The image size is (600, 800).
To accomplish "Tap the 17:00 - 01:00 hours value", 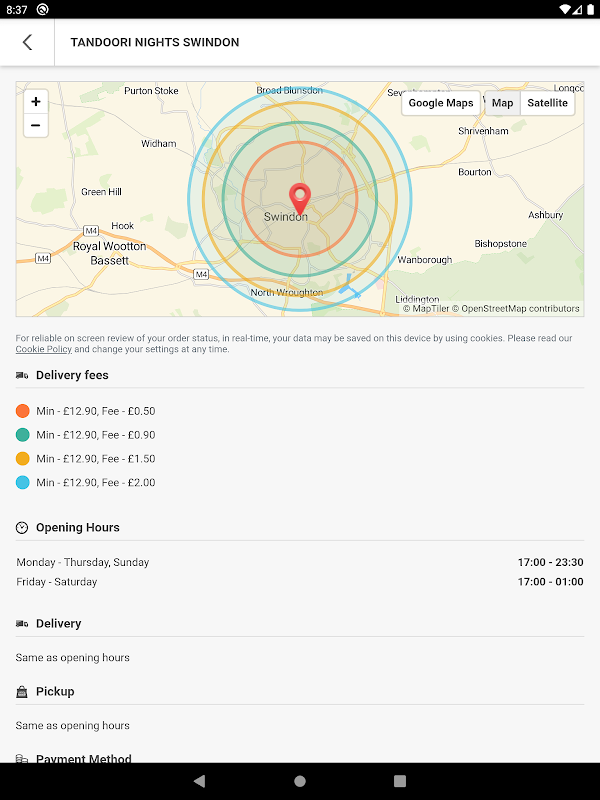I will click(551, 582).
